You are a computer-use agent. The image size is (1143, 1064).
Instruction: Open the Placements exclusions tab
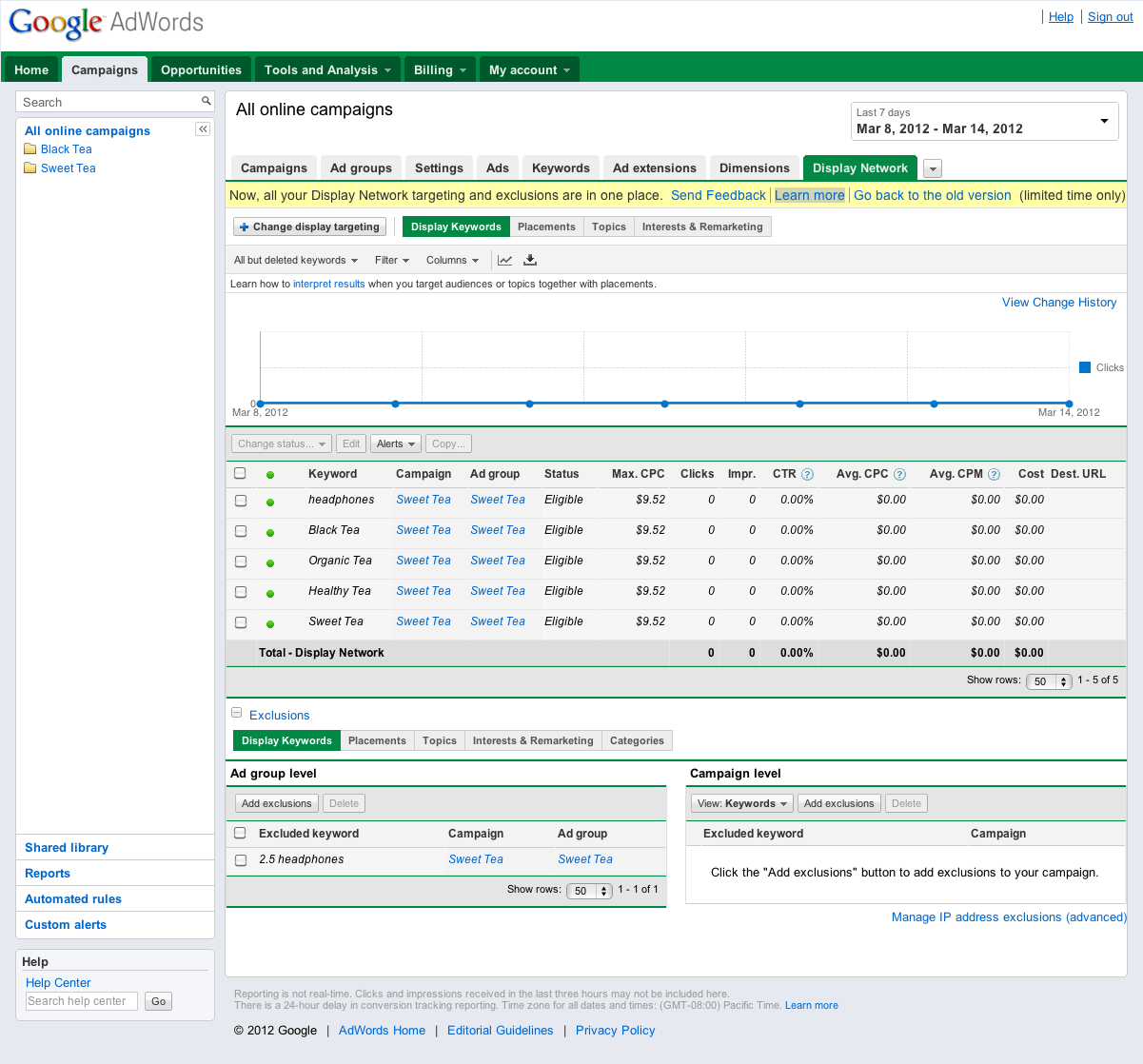point(377,739)
